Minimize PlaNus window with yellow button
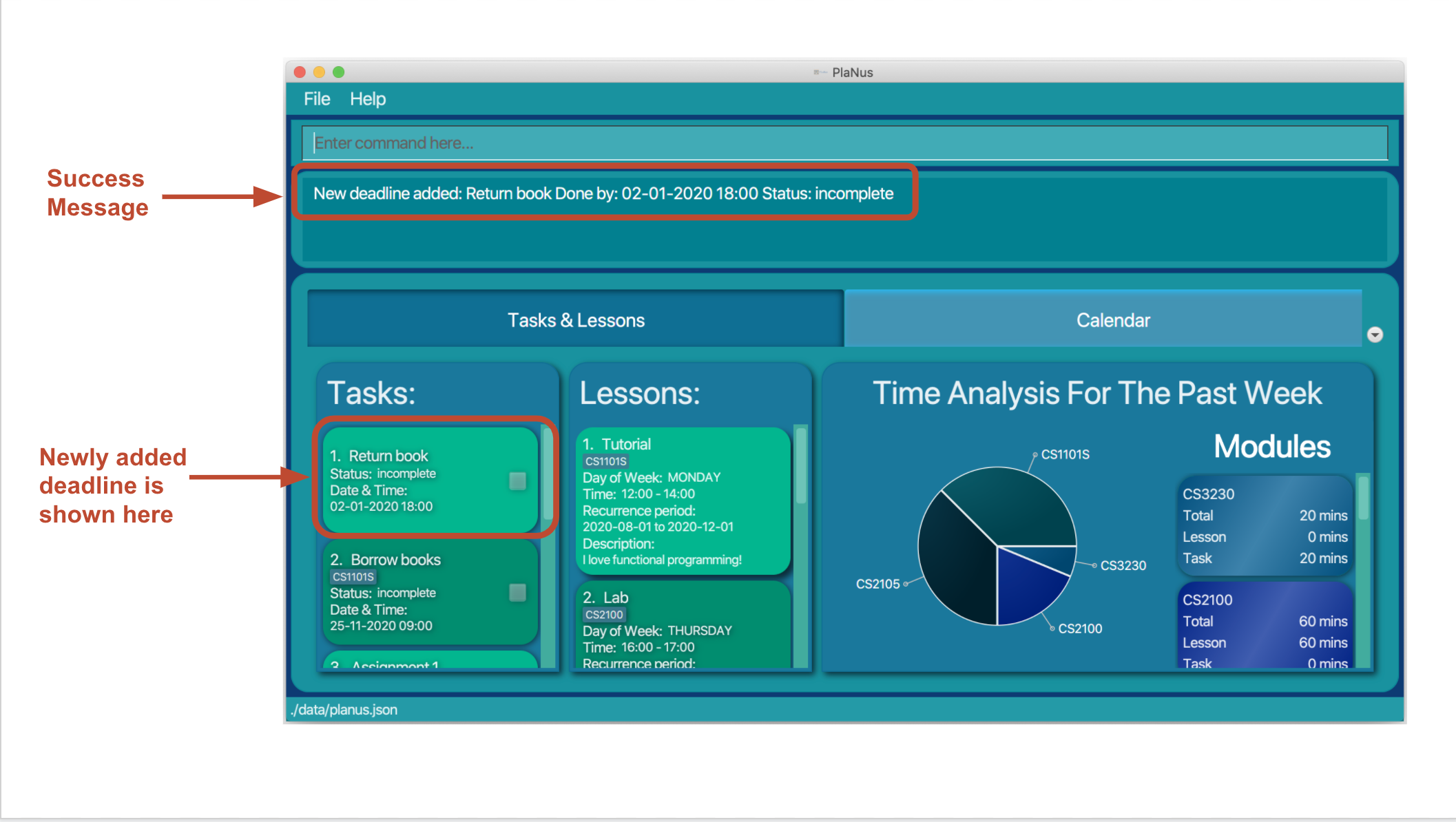This screenshot has width=1456, height=822. click(319, 72)
